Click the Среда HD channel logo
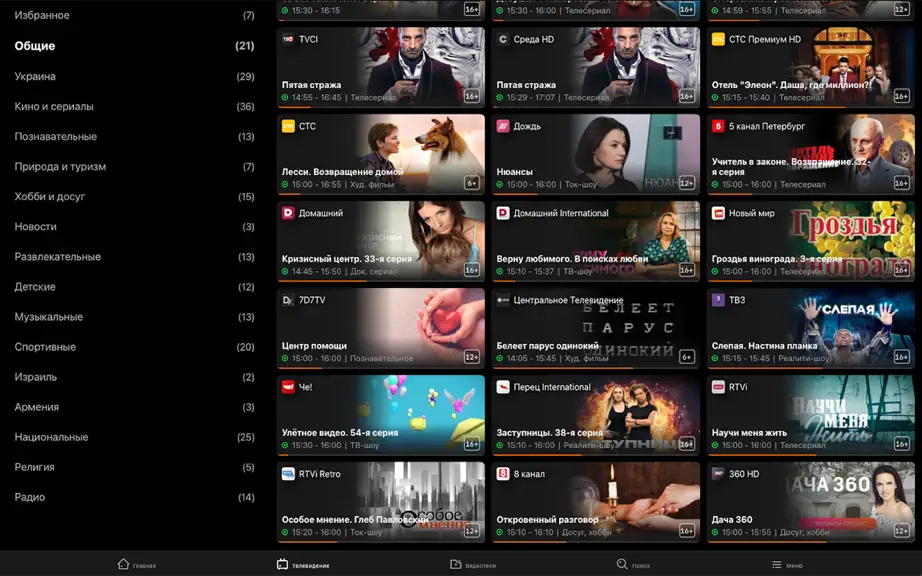The height and width of the screenshot is (576, 922). point(503,39)
